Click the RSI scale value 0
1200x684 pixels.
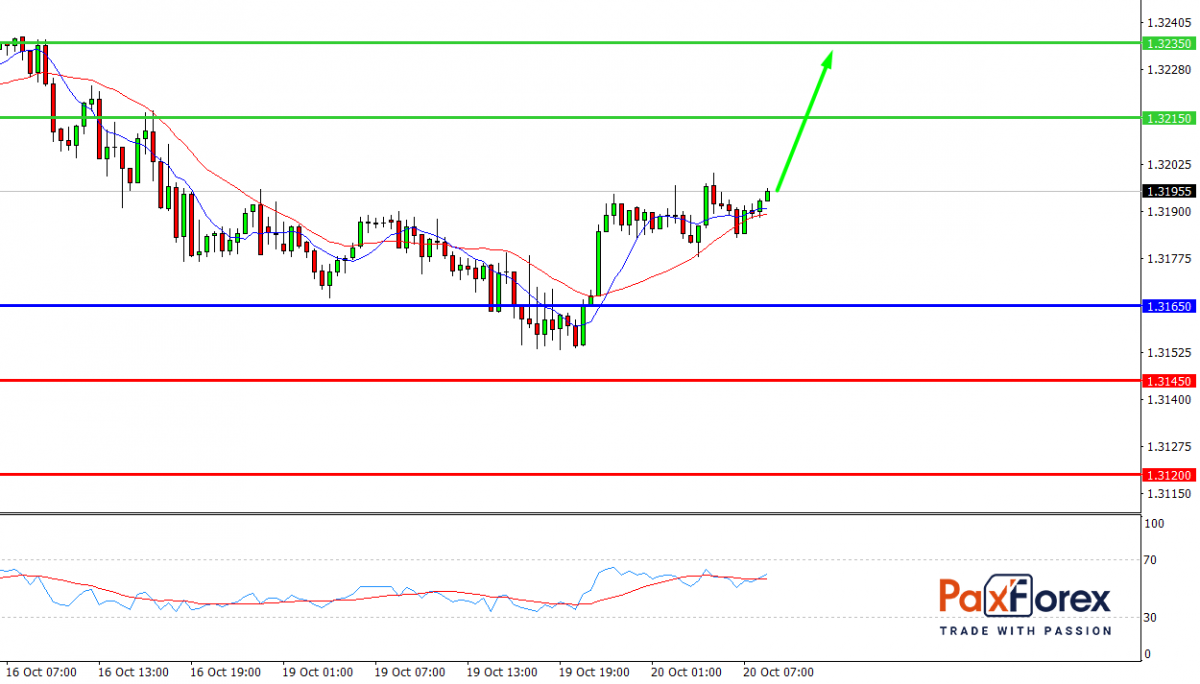pyautogui.click(x=1149, y=654)
